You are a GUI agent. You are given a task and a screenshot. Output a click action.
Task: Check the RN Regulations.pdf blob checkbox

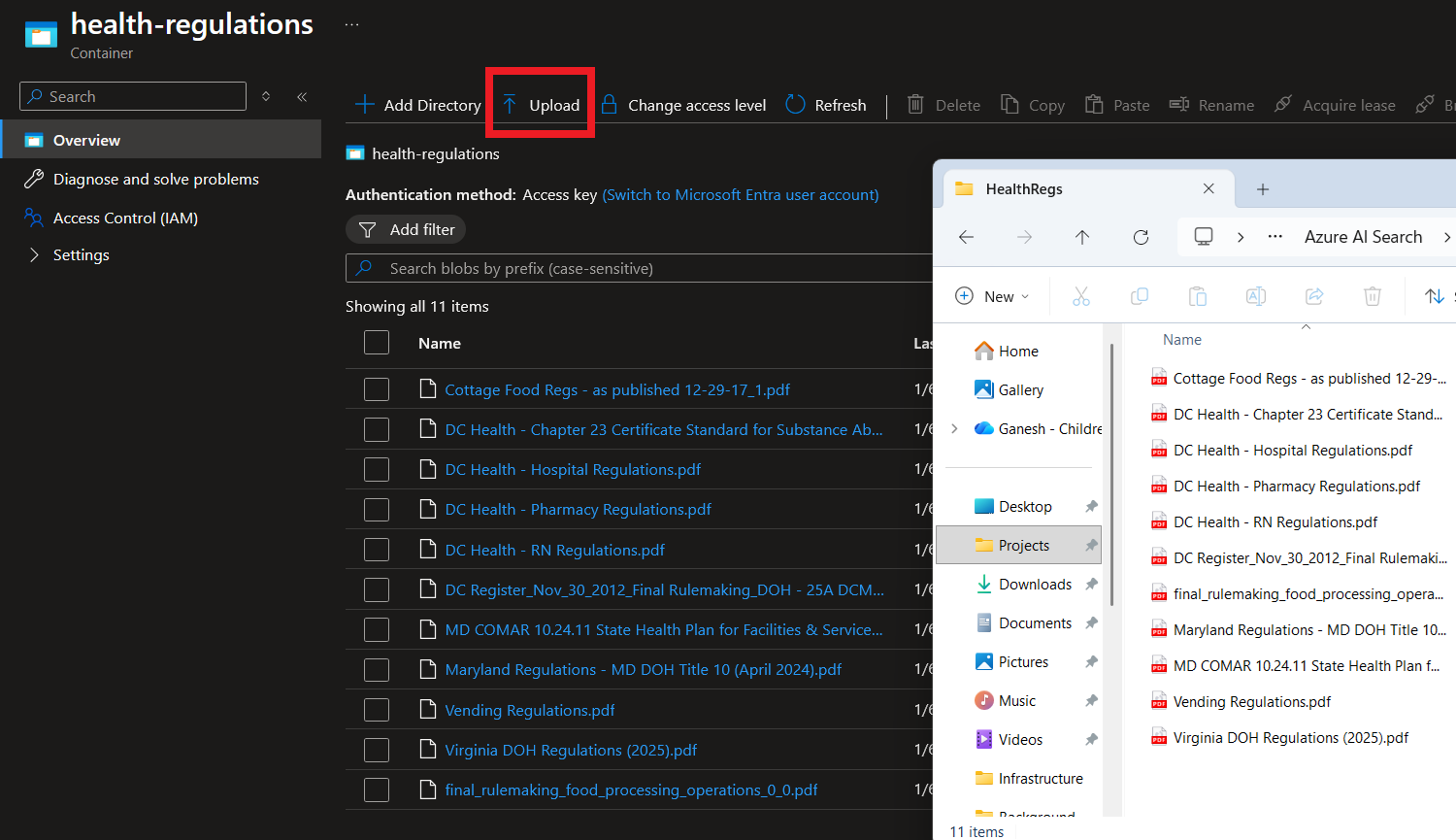pyautogui.click(x=377, y=550)
